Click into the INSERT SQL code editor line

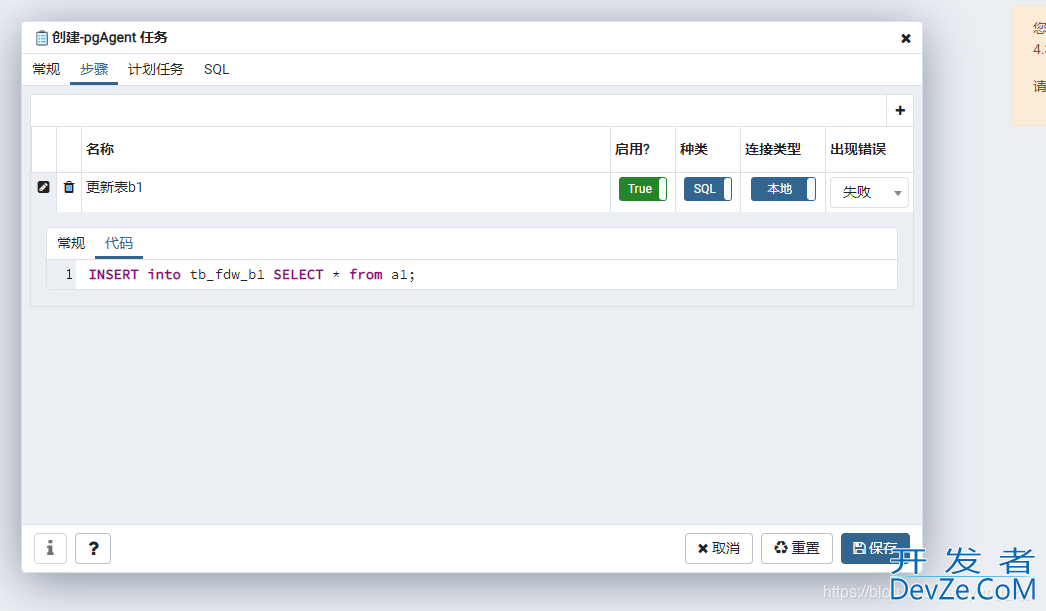point(486,275)
